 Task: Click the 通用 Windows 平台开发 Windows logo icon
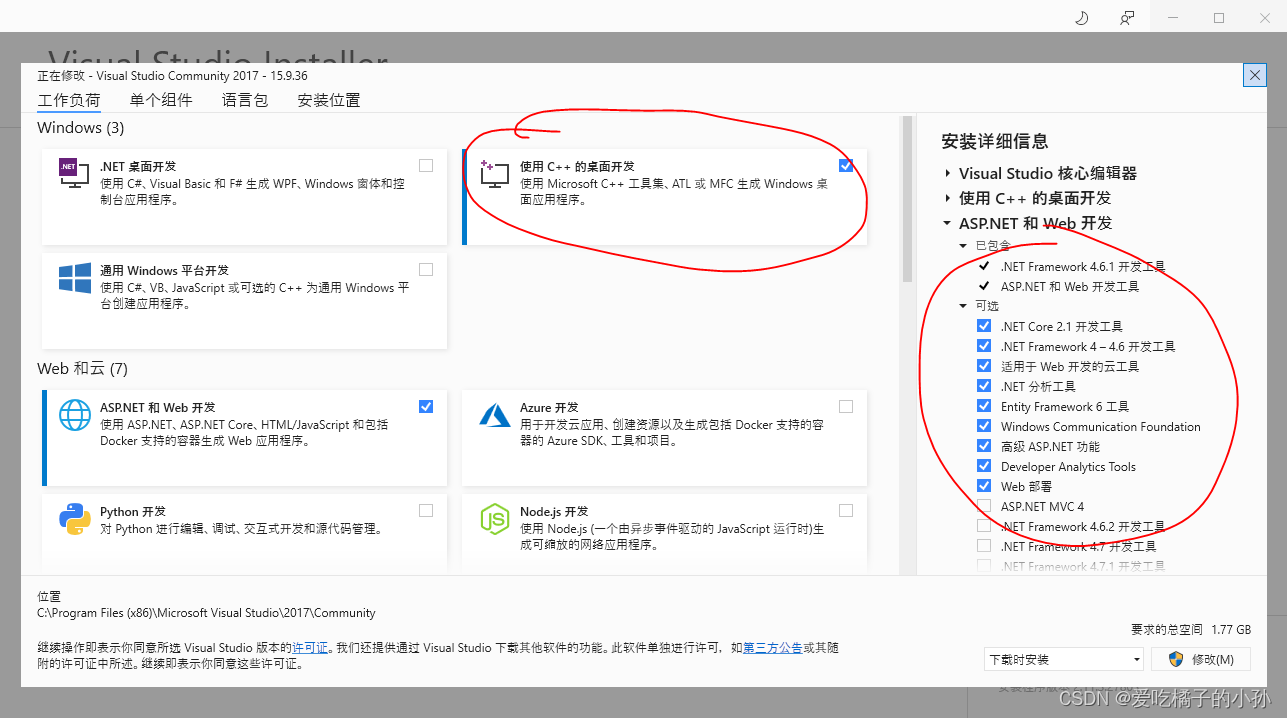pyautogui.click(x=74, y=279)
